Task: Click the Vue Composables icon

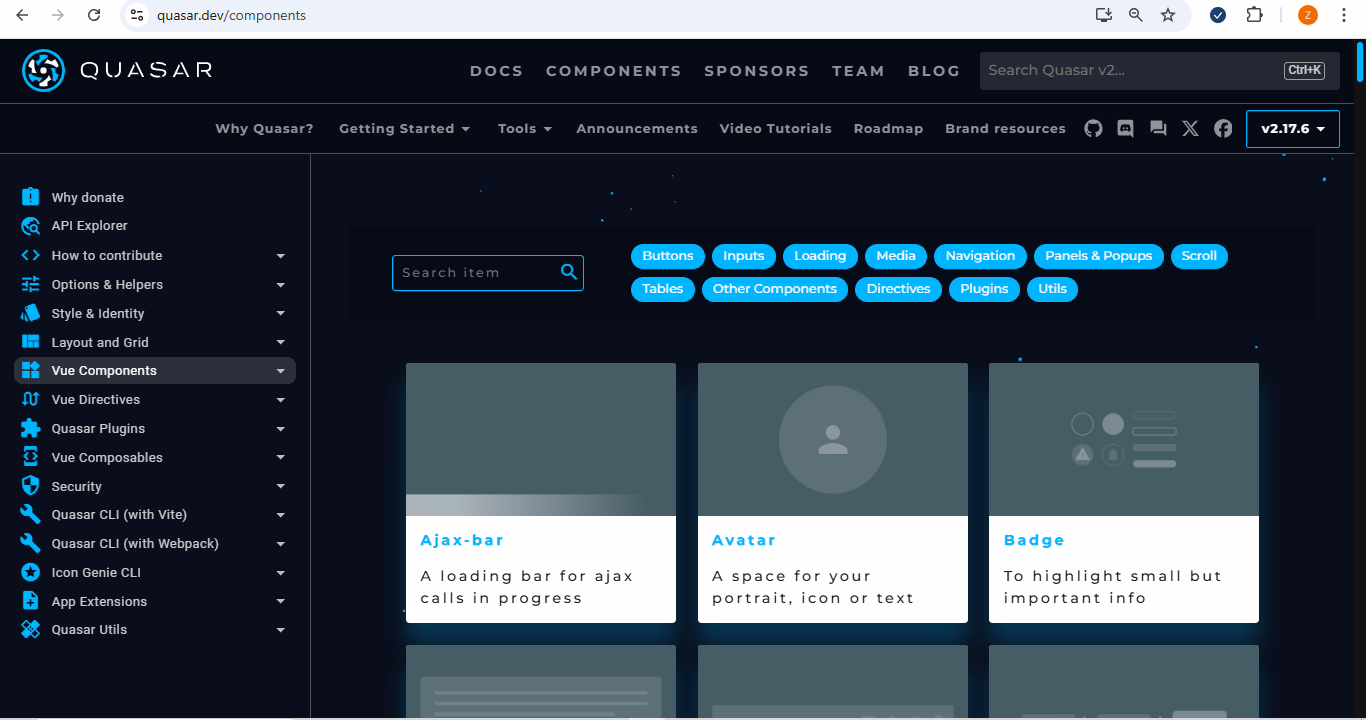Action: coord(31,457)
